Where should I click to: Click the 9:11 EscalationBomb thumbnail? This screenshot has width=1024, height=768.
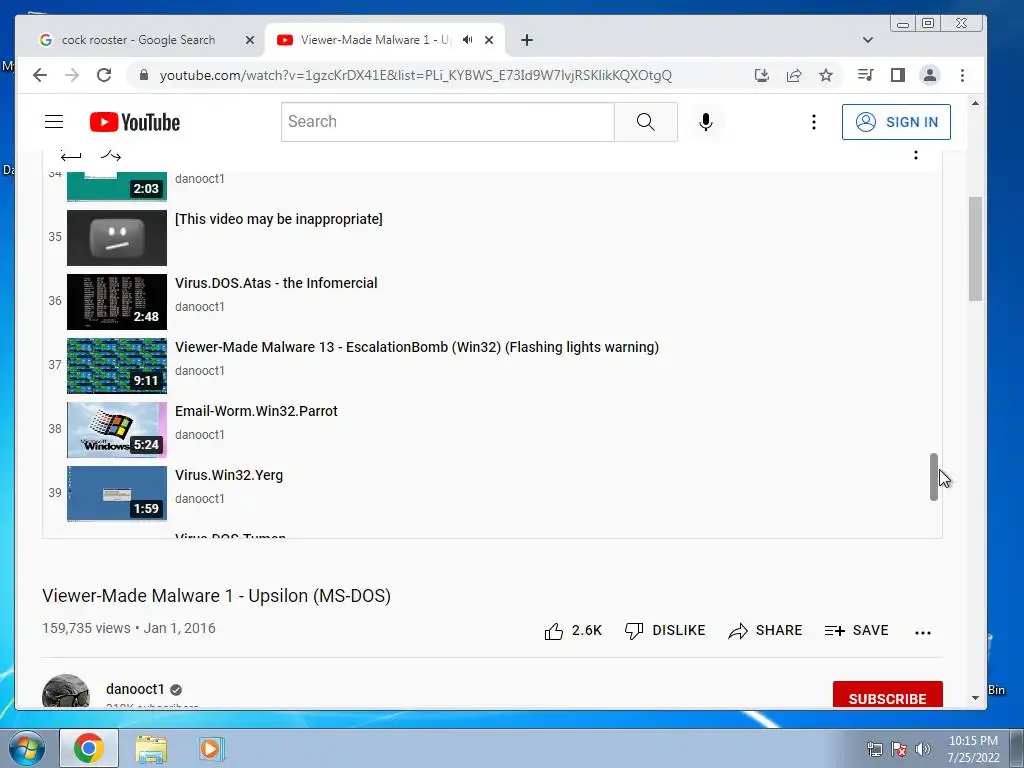point(117,366)
